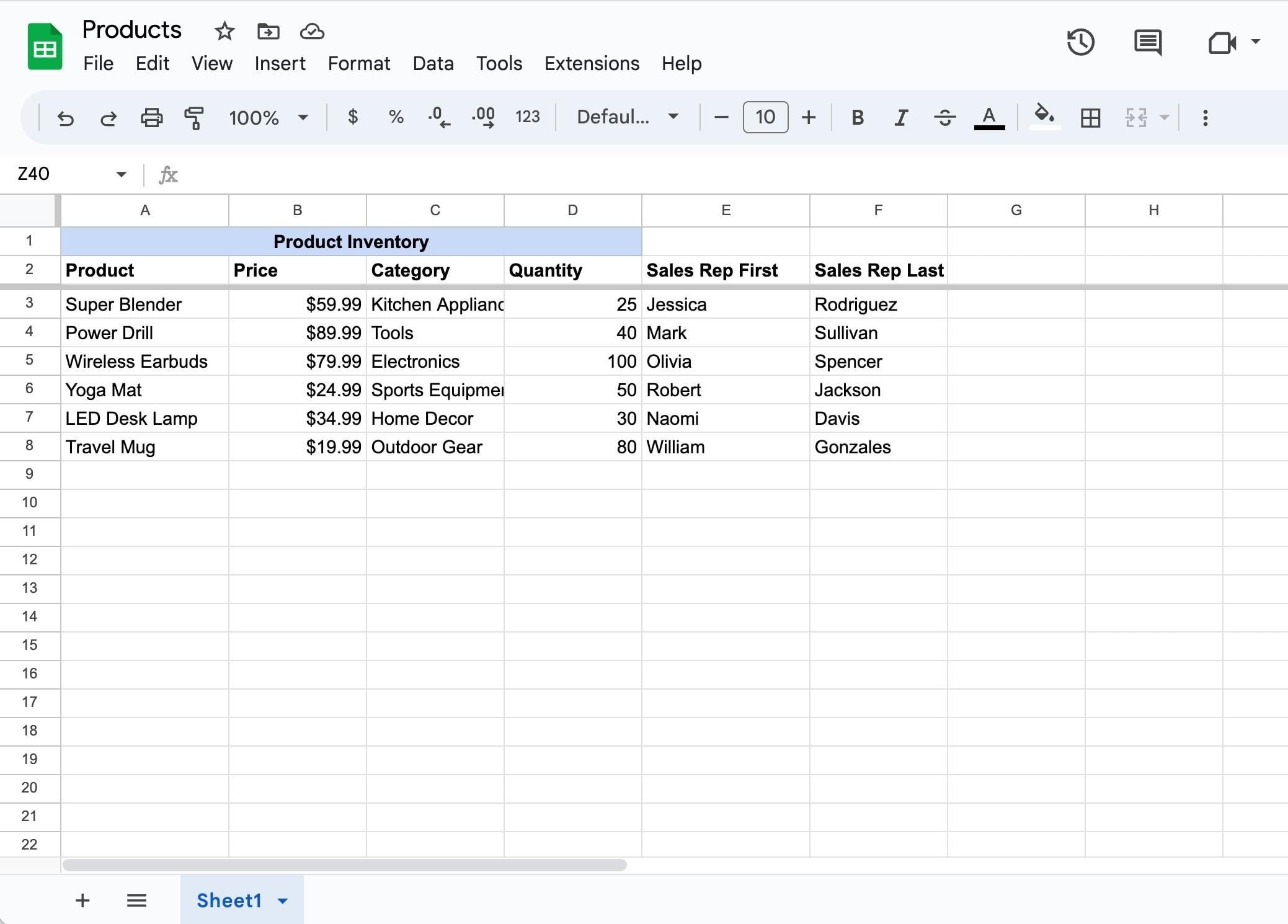The height and width of the screenshot is (924, 1288).
Task: Open the Format menu
Action: [x=359, y=63]
